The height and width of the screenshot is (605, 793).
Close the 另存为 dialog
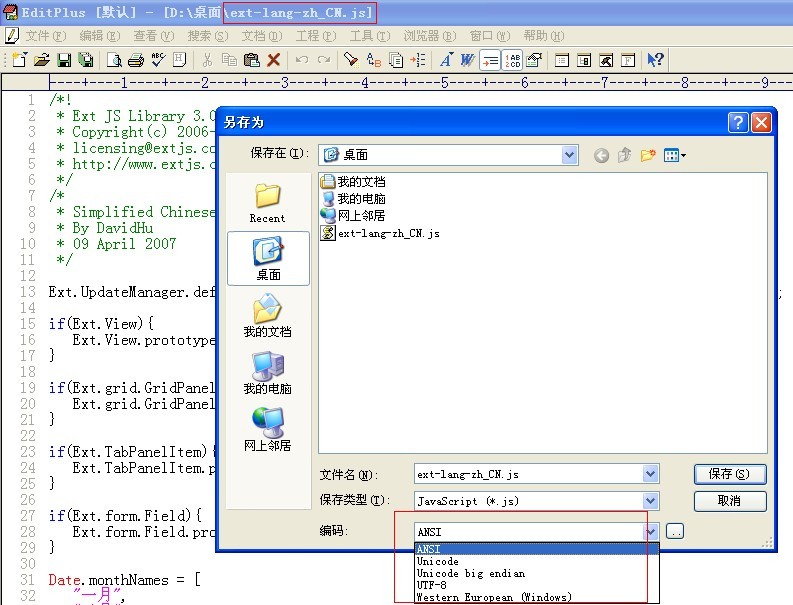pyautogui.click(x=761, y=122)
